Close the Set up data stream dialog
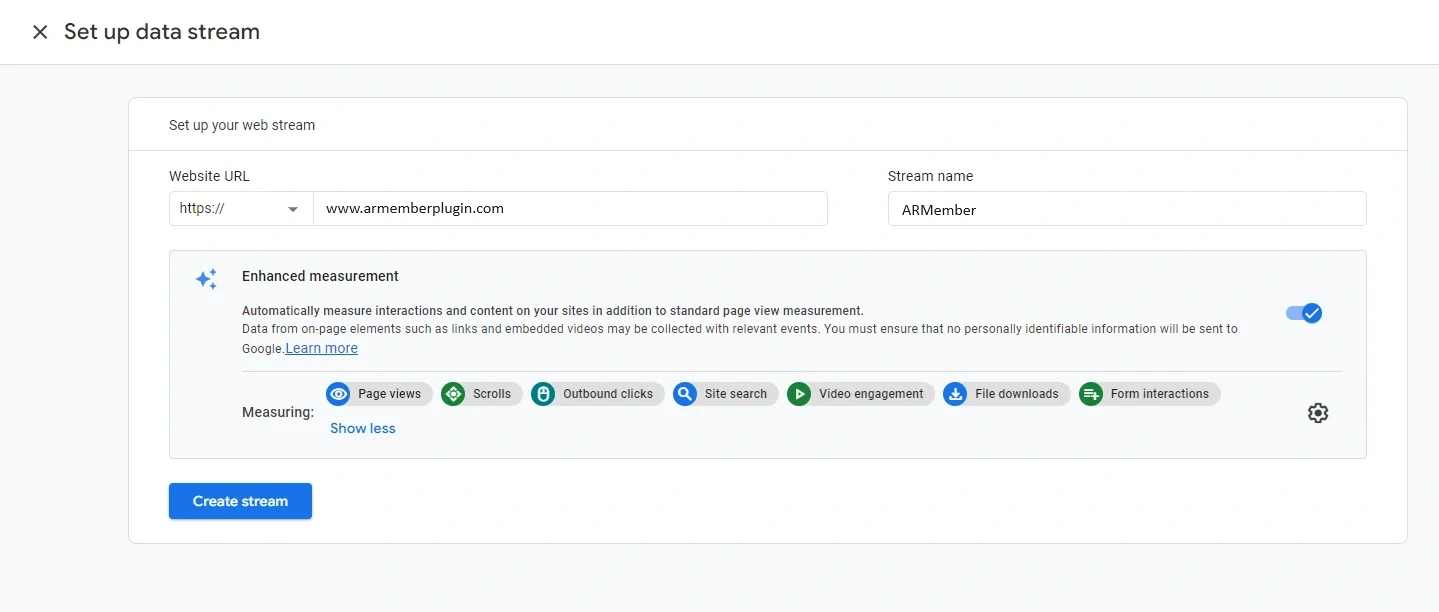This screenshot has width=1439, height=612. coord(40,32)
